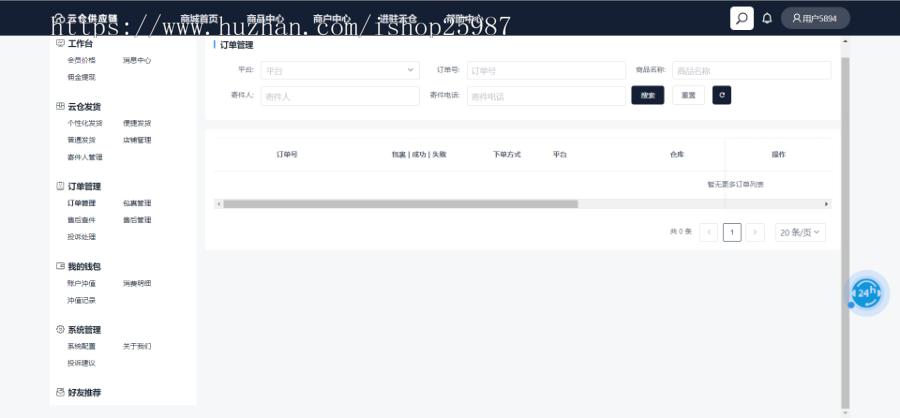Open 商户中心 in top navigation
900x418 pixels.
[332, 18]
